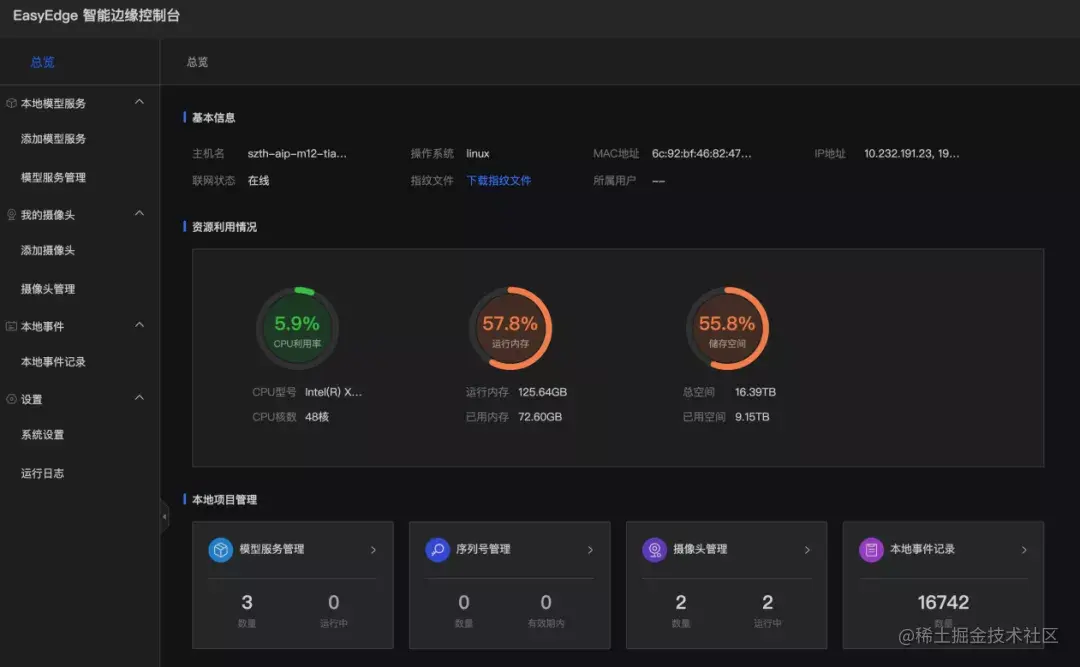Screen dimensions: 1080x667
Task: Click the purple 摄像头管理 card icon
Action: [x=654, y=550]
